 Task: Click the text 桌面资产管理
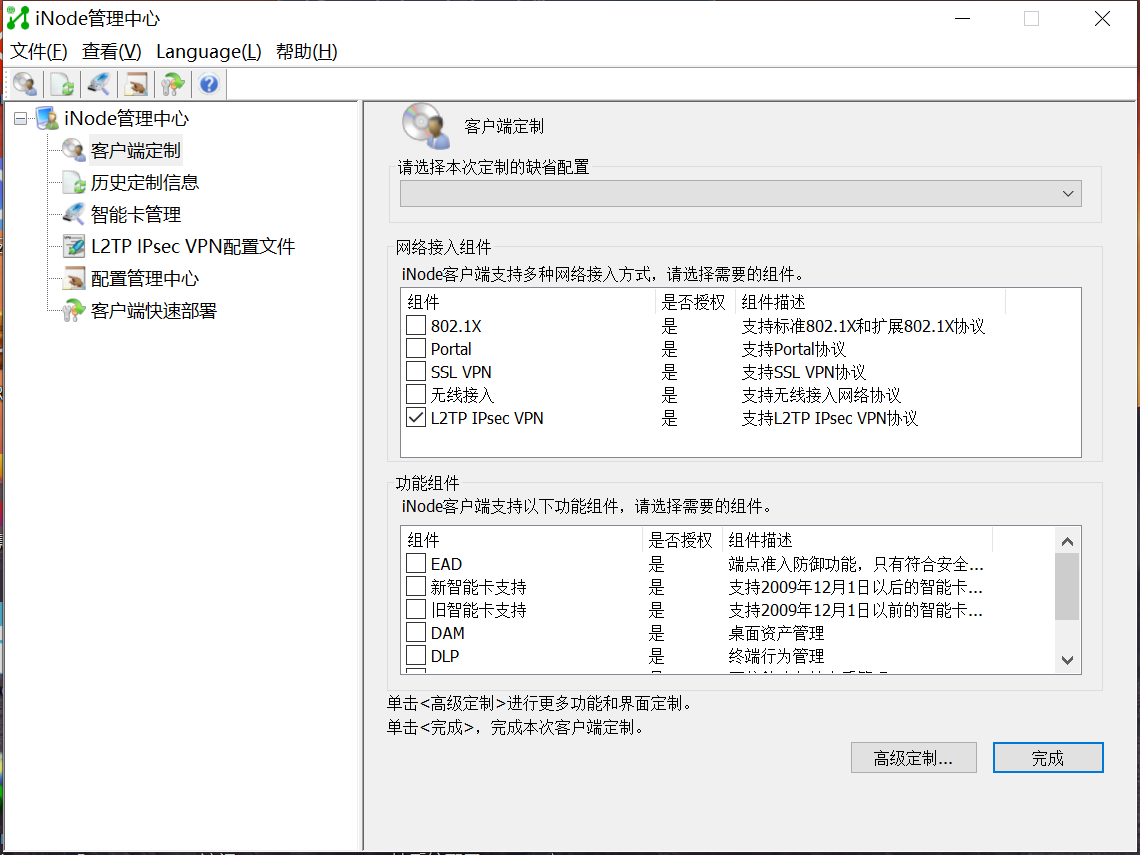click(776, 633)
